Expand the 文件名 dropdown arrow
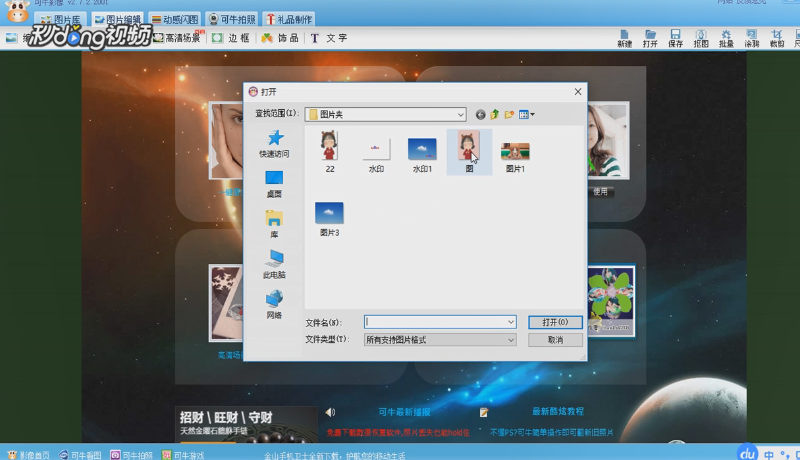 [x=511, y=322]
